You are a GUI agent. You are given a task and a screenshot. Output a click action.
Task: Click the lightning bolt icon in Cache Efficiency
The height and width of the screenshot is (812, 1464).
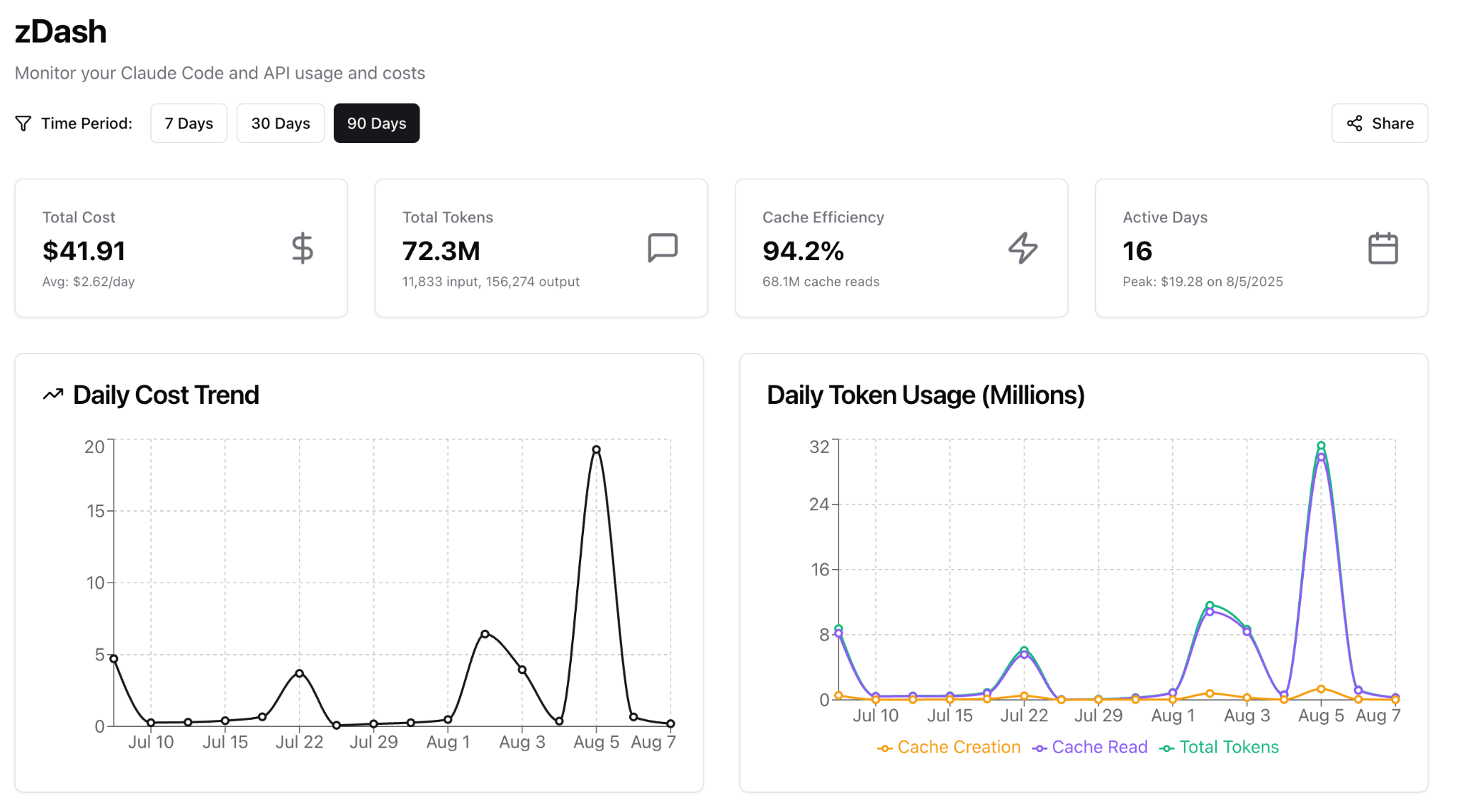click(1023, 248)
